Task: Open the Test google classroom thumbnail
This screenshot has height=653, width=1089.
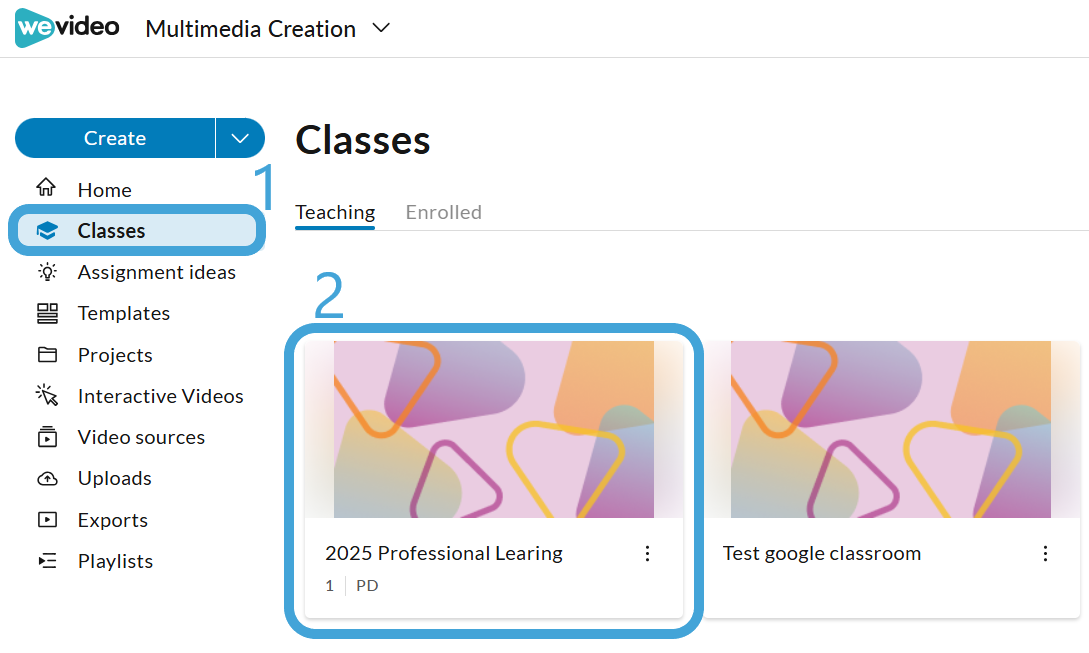Action: click(891, 429)
